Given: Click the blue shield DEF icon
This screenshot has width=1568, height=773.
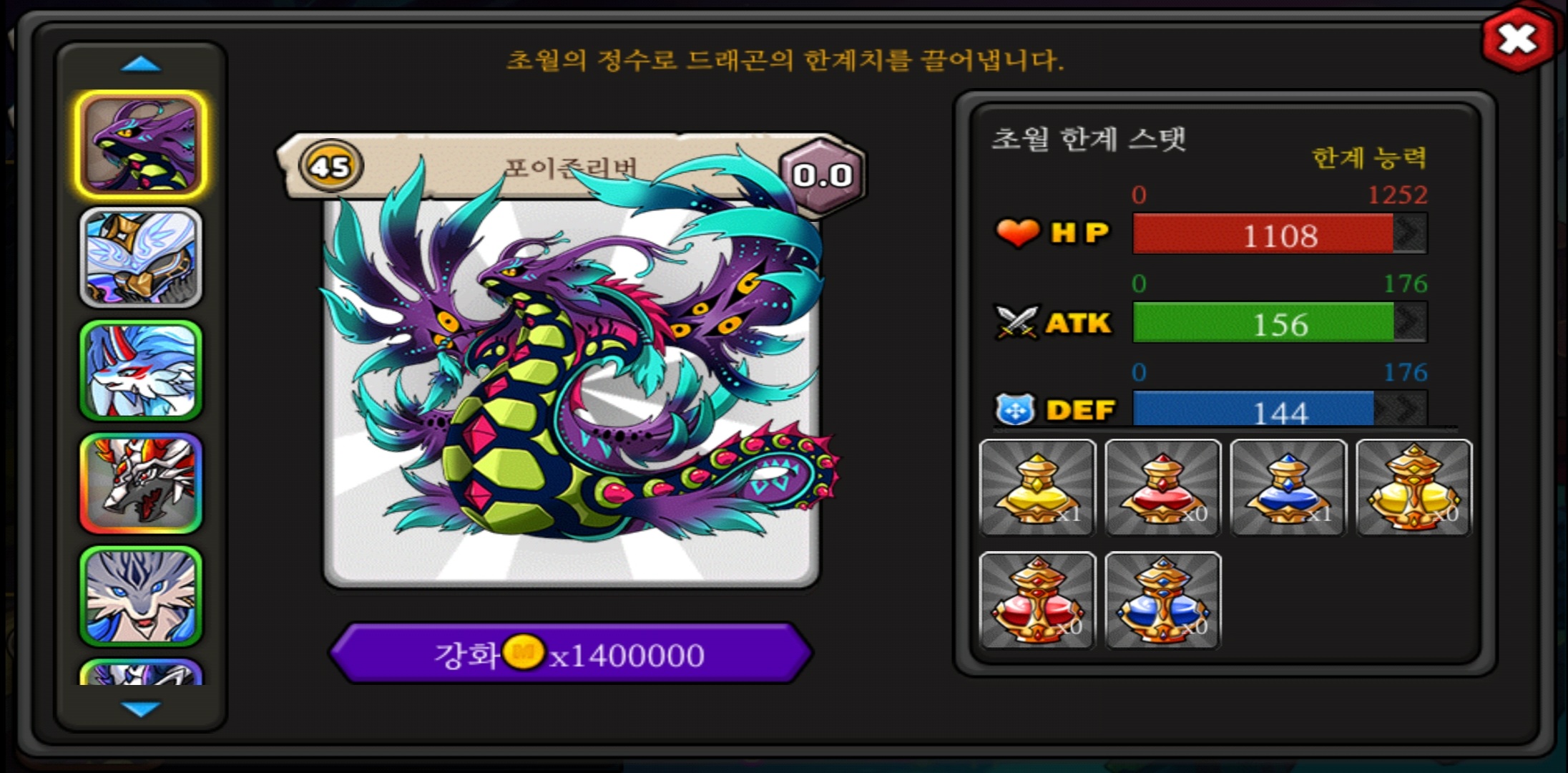Looking at the screenshot, I should pyautogui.click(x=1015, y=410).
